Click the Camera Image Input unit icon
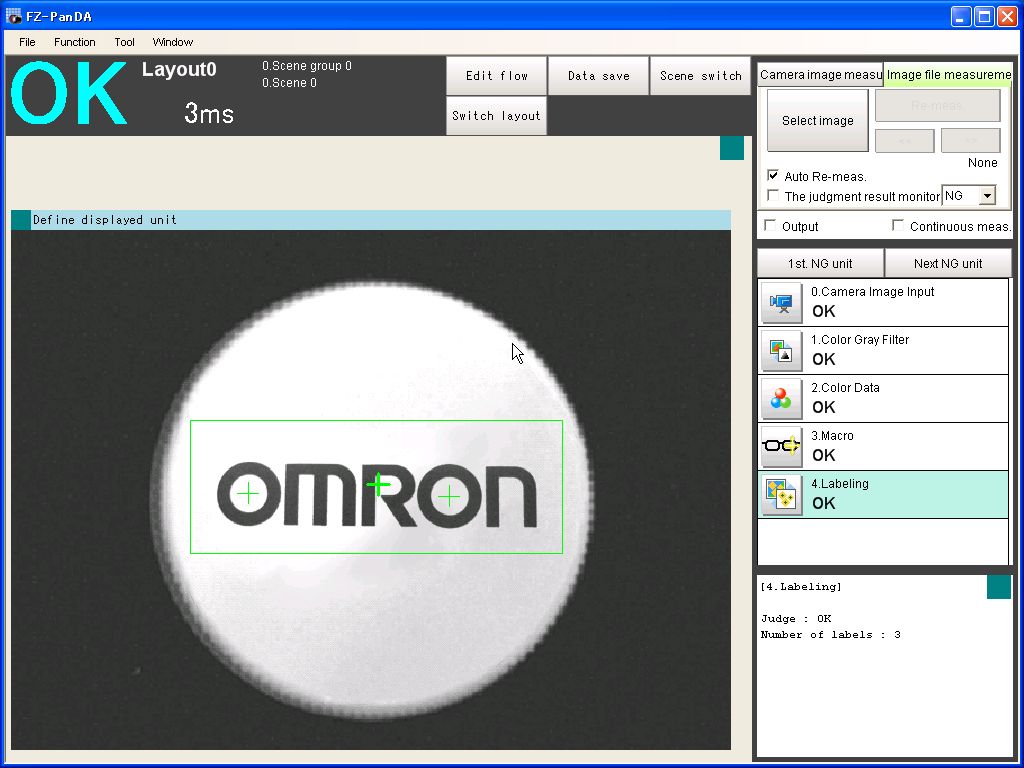 point(782,303)
